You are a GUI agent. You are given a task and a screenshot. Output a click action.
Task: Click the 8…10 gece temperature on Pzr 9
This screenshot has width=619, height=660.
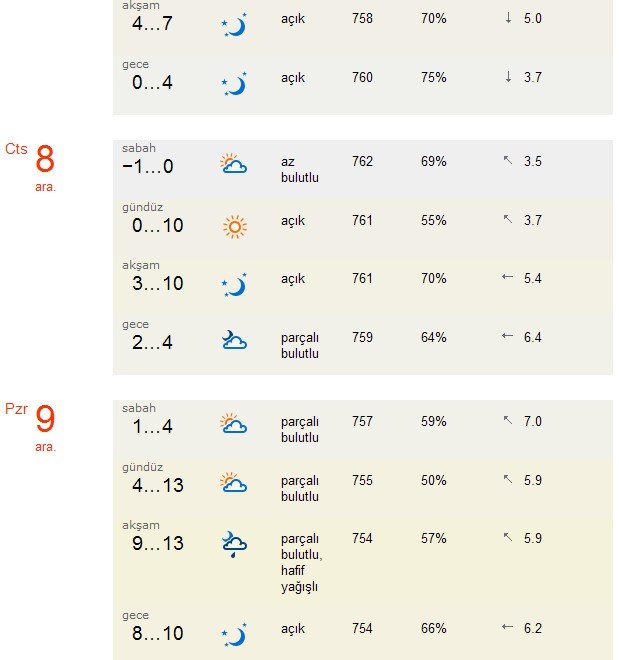point(158,633)
